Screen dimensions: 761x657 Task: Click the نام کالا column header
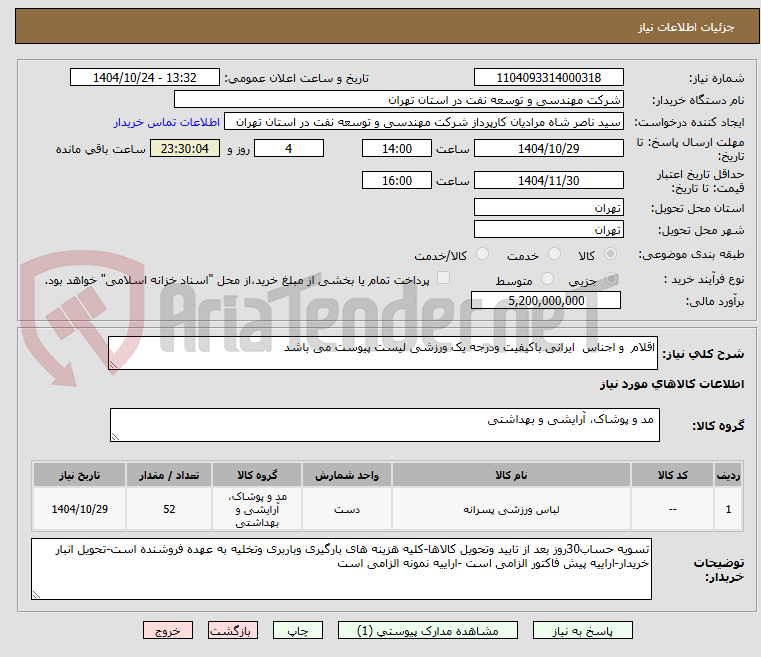[x=511, y=475]
